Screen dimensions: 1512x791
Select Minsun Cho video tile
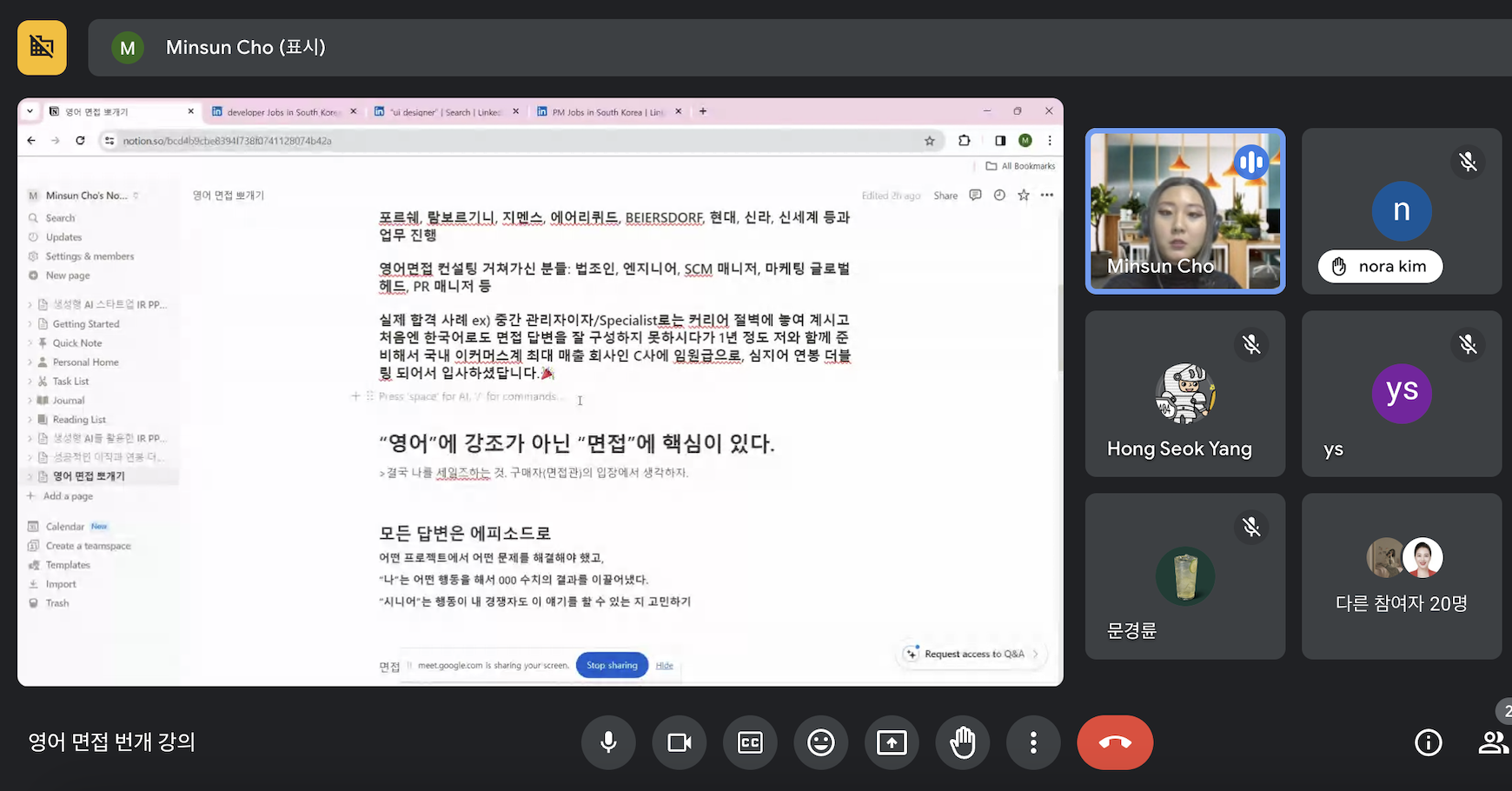[1185, 211]
